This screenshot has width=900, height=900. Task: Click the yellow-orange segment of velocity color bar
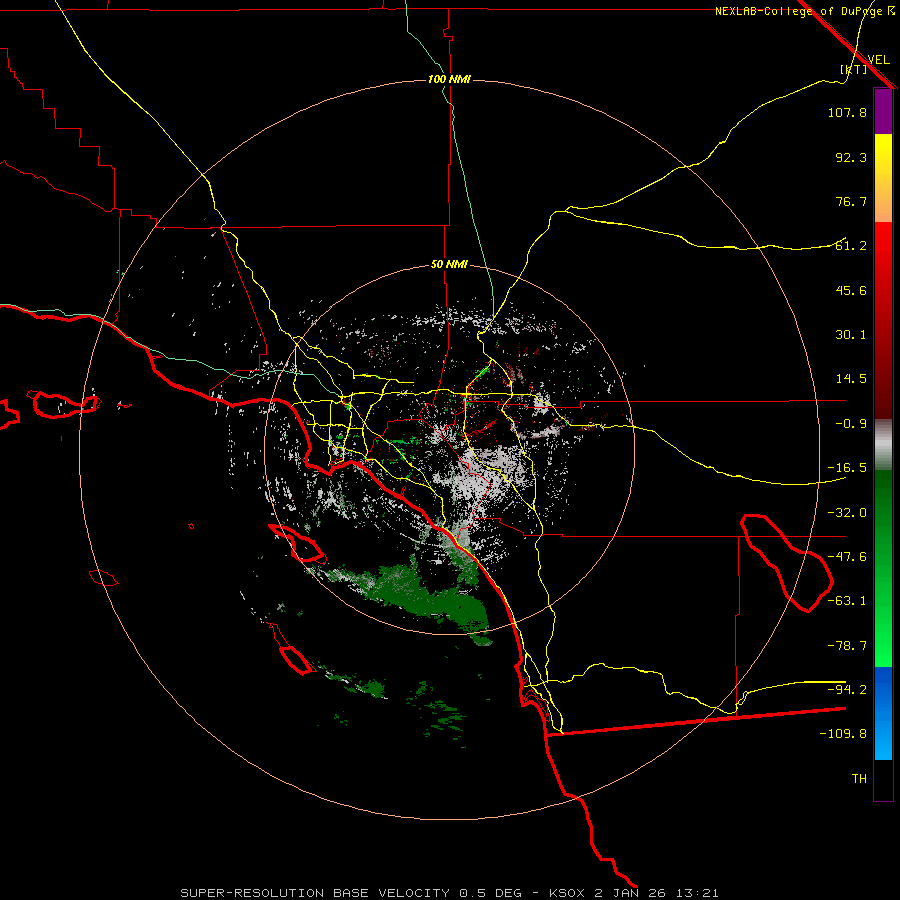coord(883,178)
